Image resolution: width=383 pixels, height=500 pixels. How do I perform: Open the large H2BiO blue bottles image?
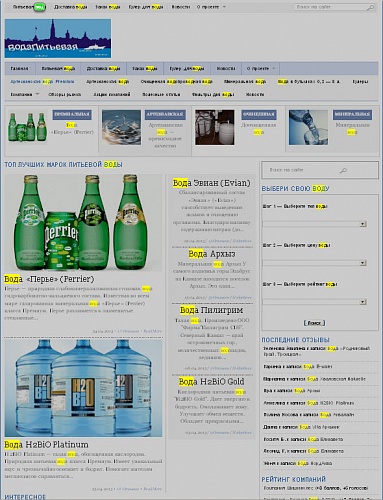click(83, 388)
